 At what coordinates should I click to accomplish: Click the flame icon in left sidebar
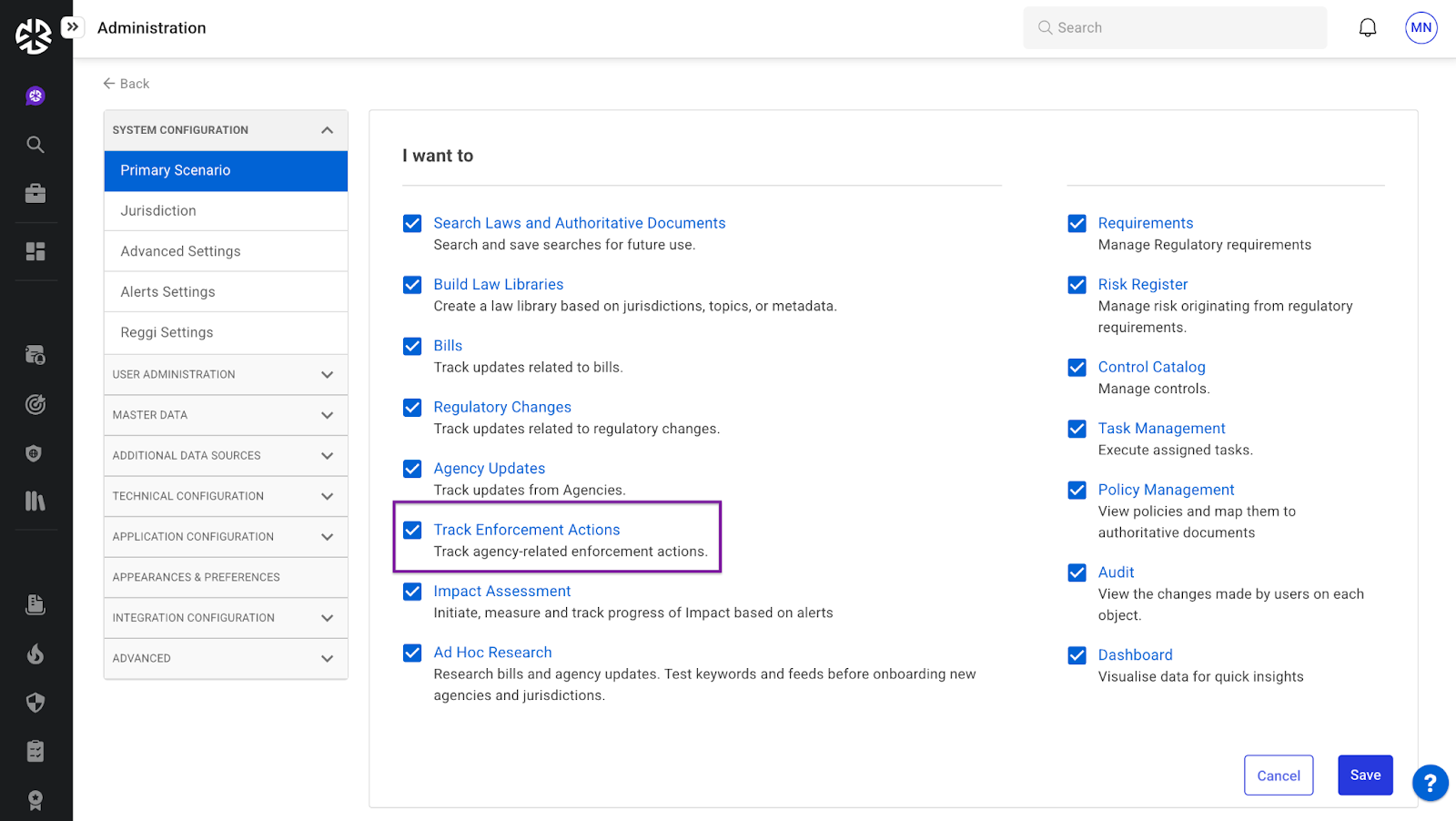coord(35,654)
